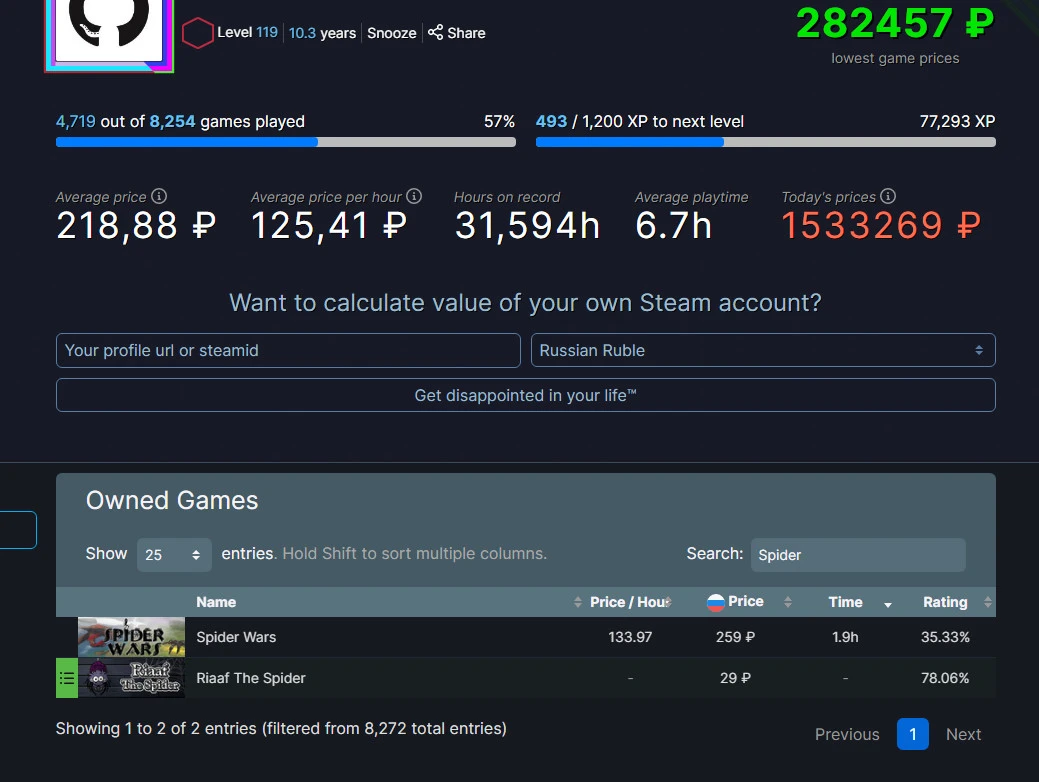Image resolution: width=1039 pixels, height=782 pixels.
Task: Sort table by Rating column
Action: [945, 602]
